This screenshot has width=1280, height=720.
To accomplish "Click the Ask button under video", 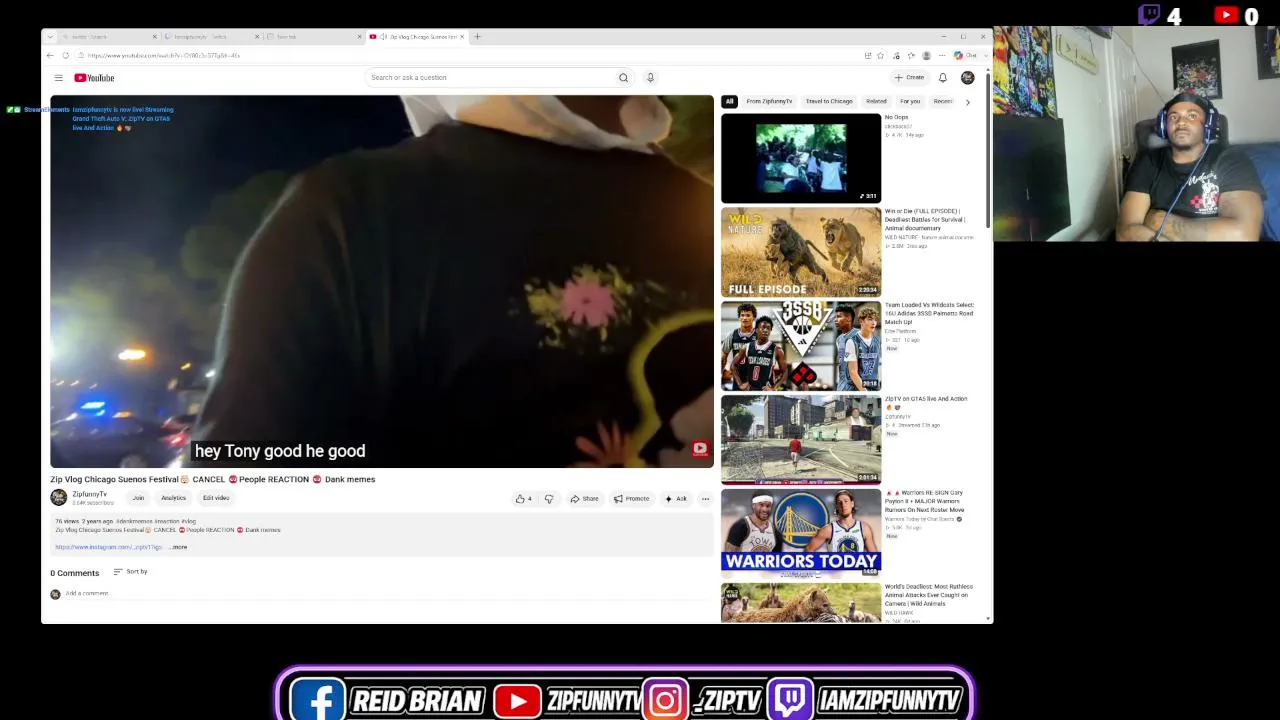I will tap(676, 499).
